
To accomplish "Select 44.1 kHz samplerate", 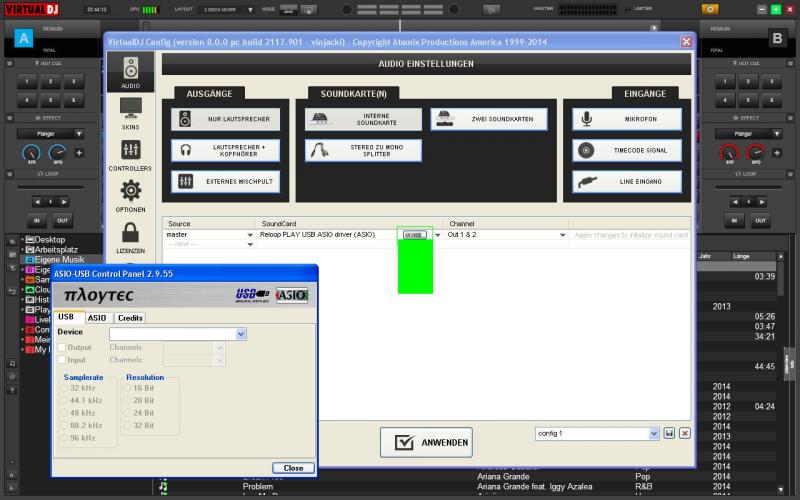I will coord(64,401).
